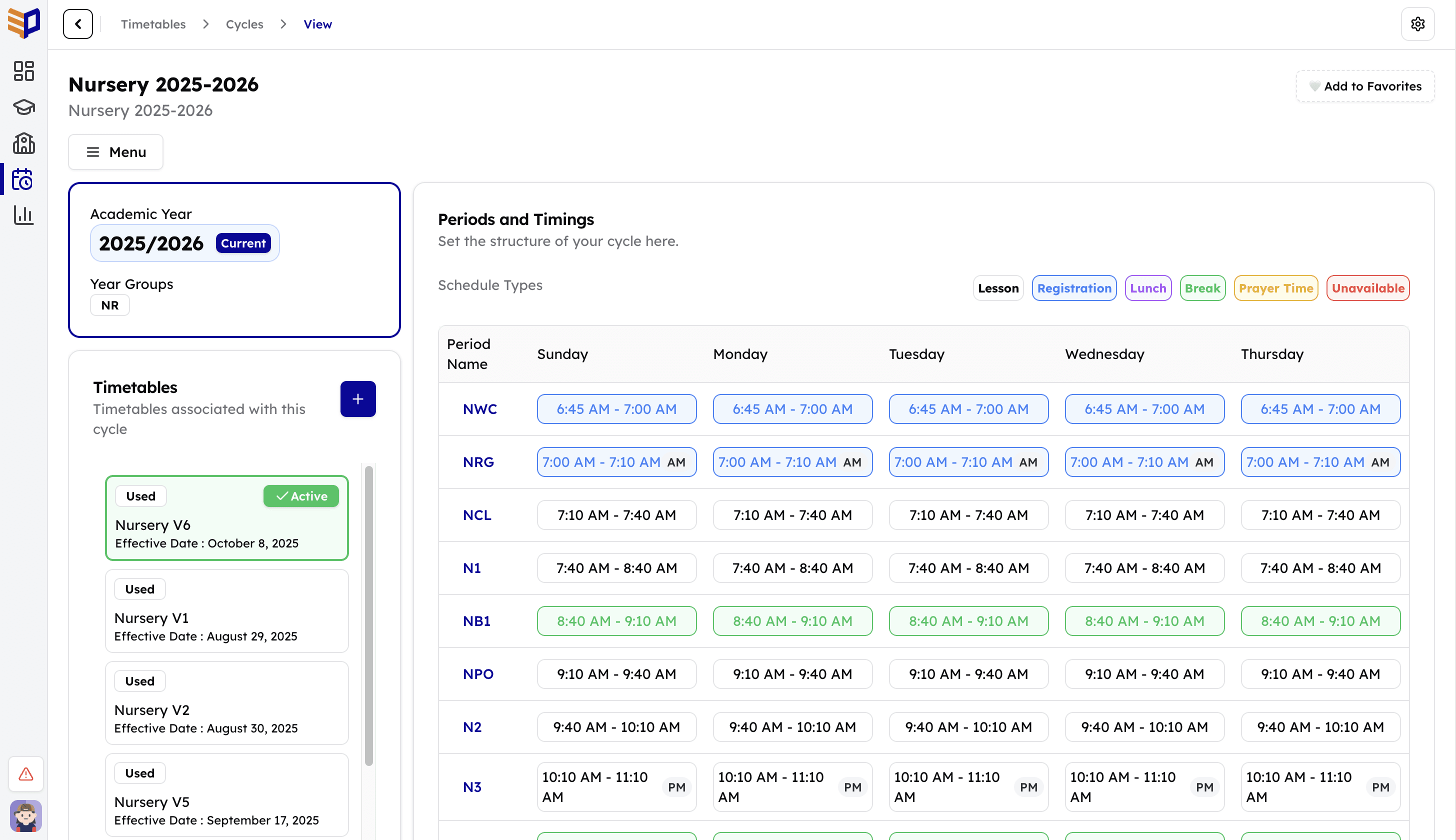The width and height of the screenshot is (1456, 840).
Task: Open the school building section in sidebar
Action: pos(23,143)
